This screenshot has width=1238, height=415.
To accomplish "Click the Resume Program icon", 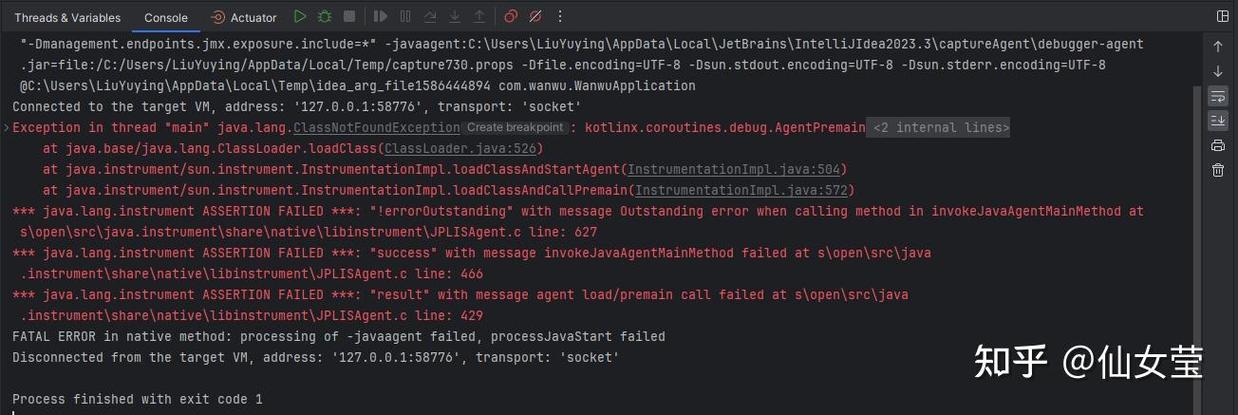I will (380, 17).
